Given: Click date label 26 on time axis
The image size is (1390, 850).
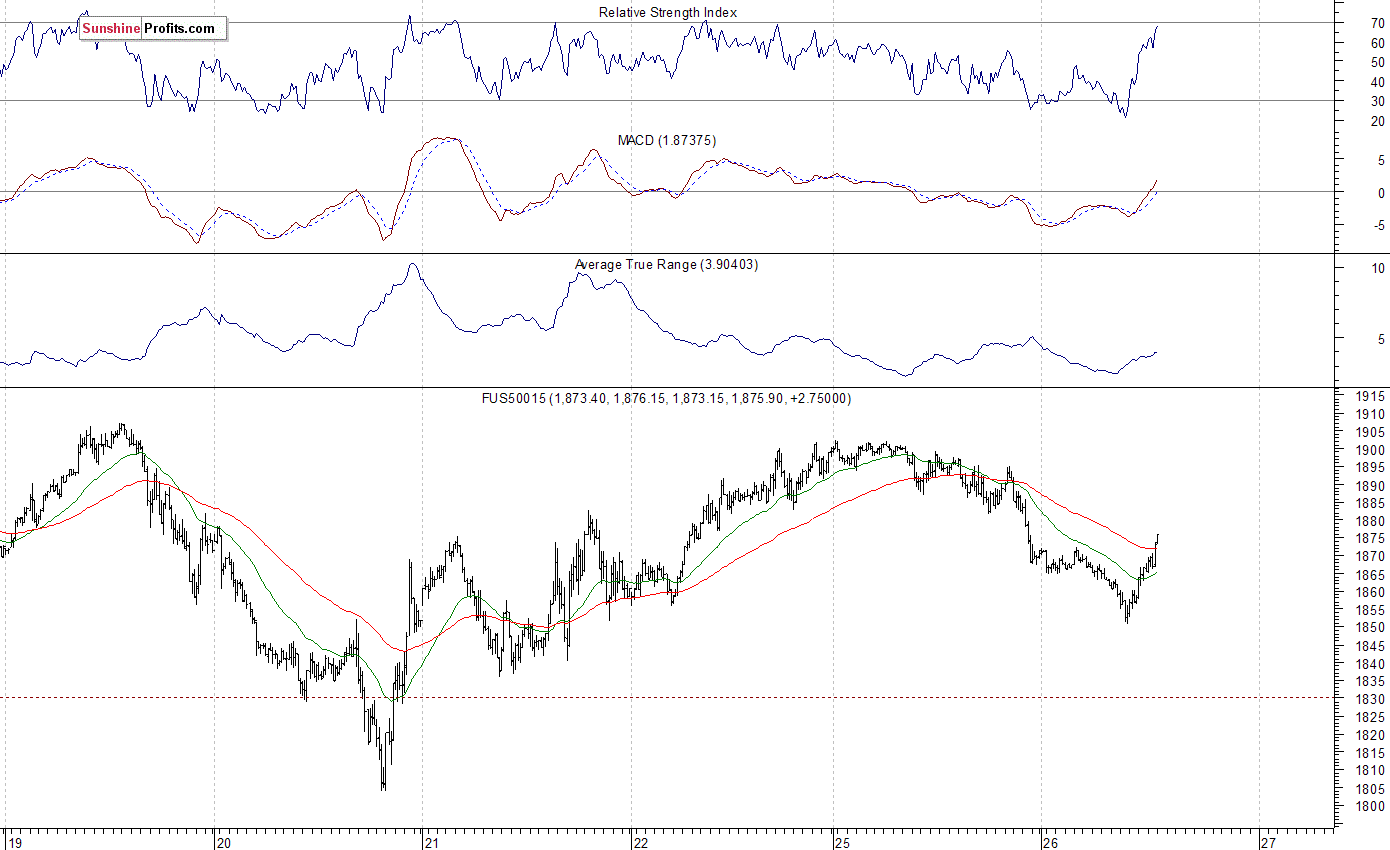Looking at the screenshot, I should coord(1050,842).
